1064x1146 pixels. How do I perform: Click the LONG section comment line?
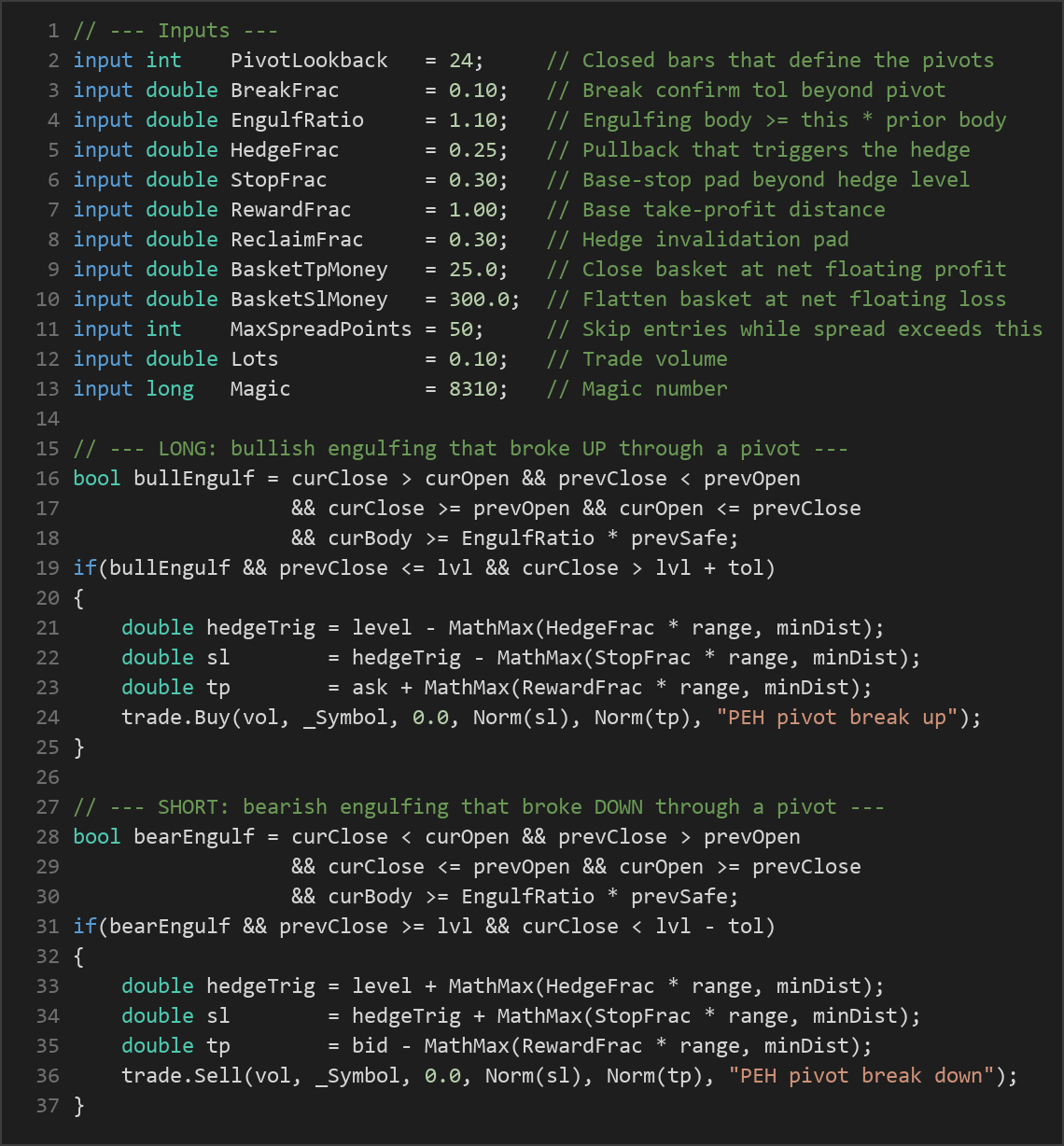coord(461,449)
